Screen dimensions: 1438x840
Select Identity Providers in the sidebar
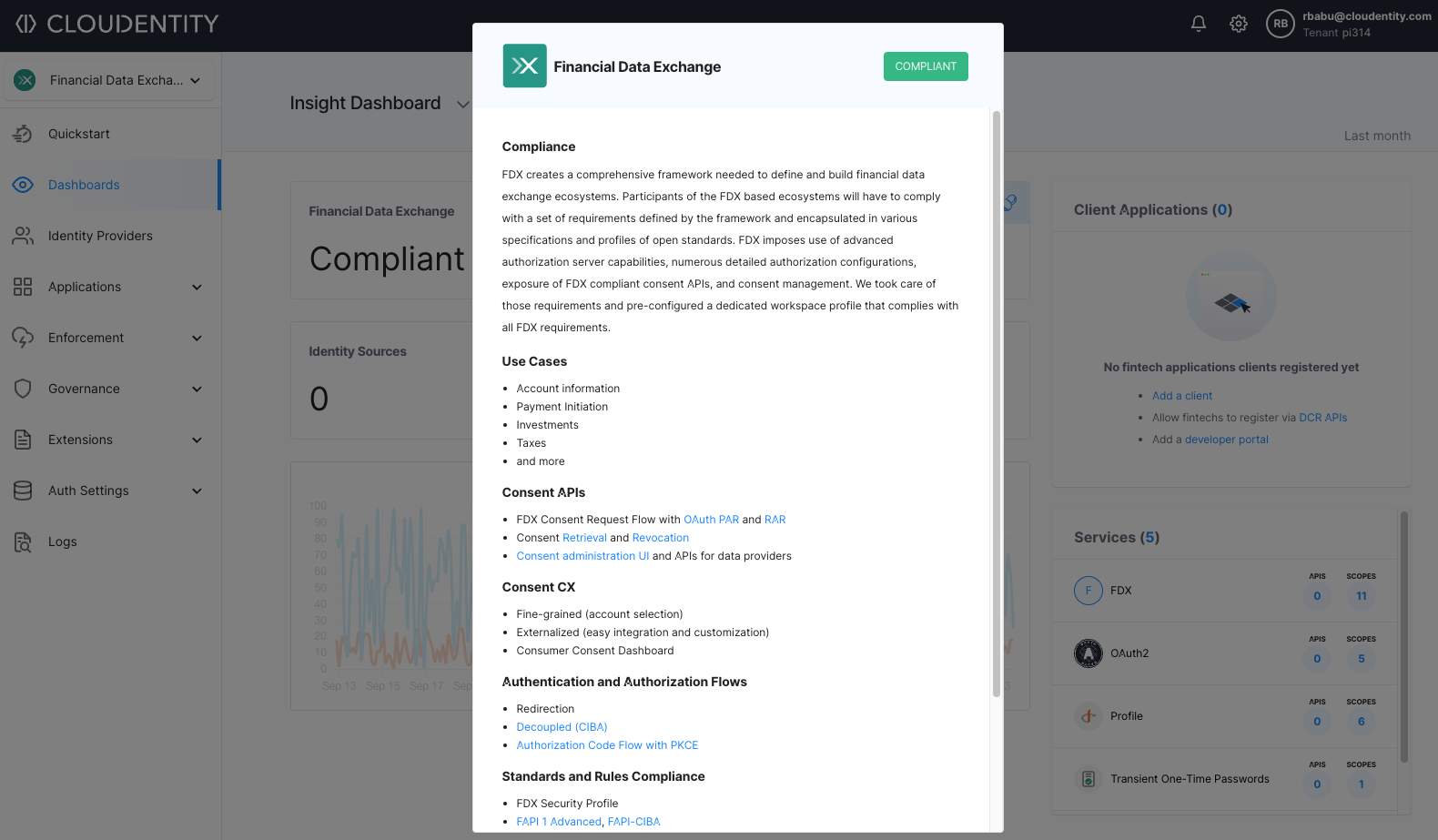click(x=109, y=236)
